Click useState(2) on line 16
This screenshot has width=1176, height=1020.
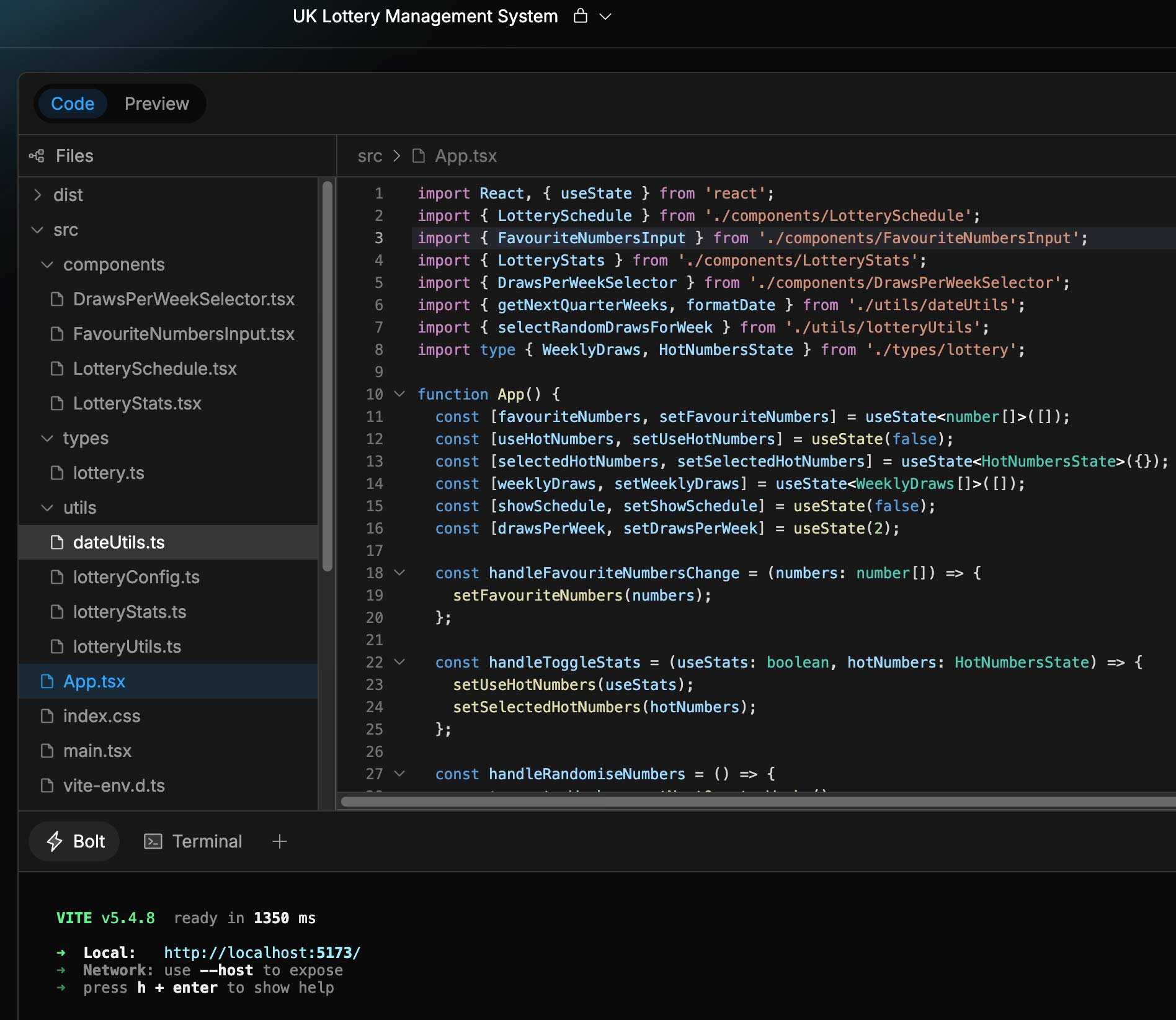pos(842,528)
